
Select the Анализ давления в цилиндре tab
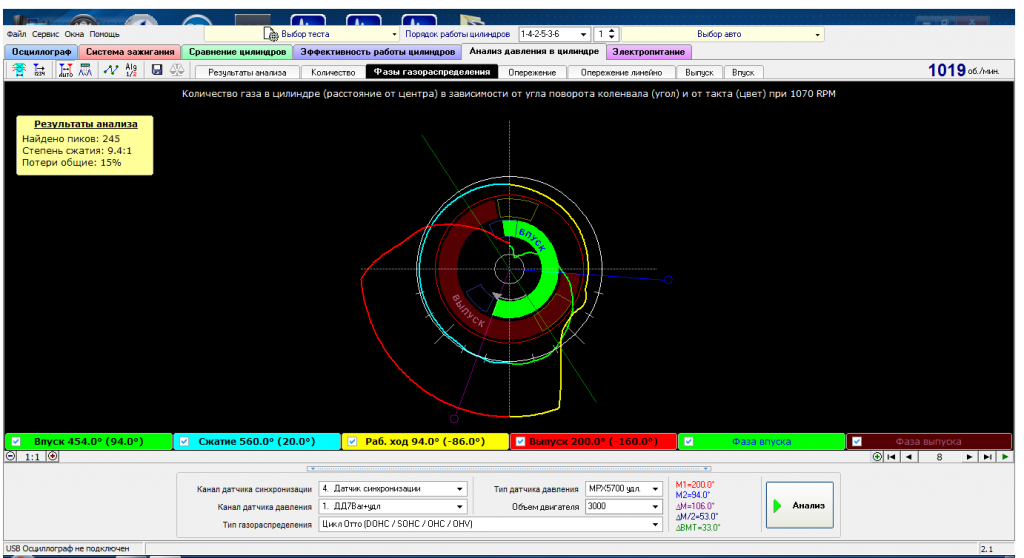tap(534, 51)
